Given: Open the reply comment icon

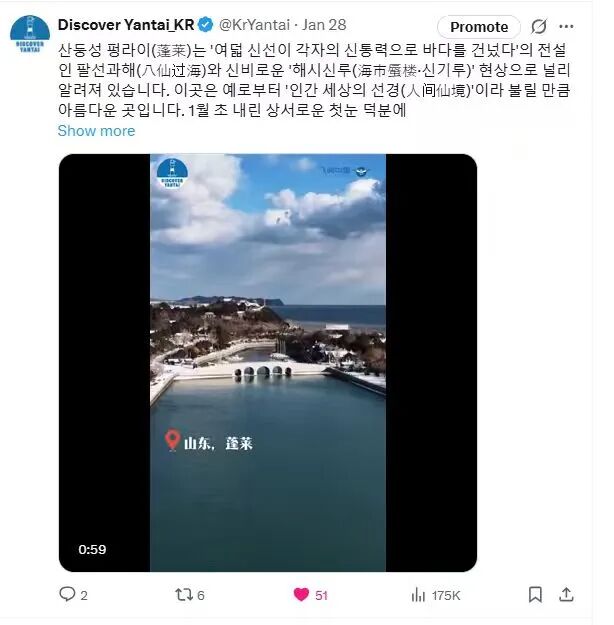Looking at the screenshot, I should click(x=67, y=594).
